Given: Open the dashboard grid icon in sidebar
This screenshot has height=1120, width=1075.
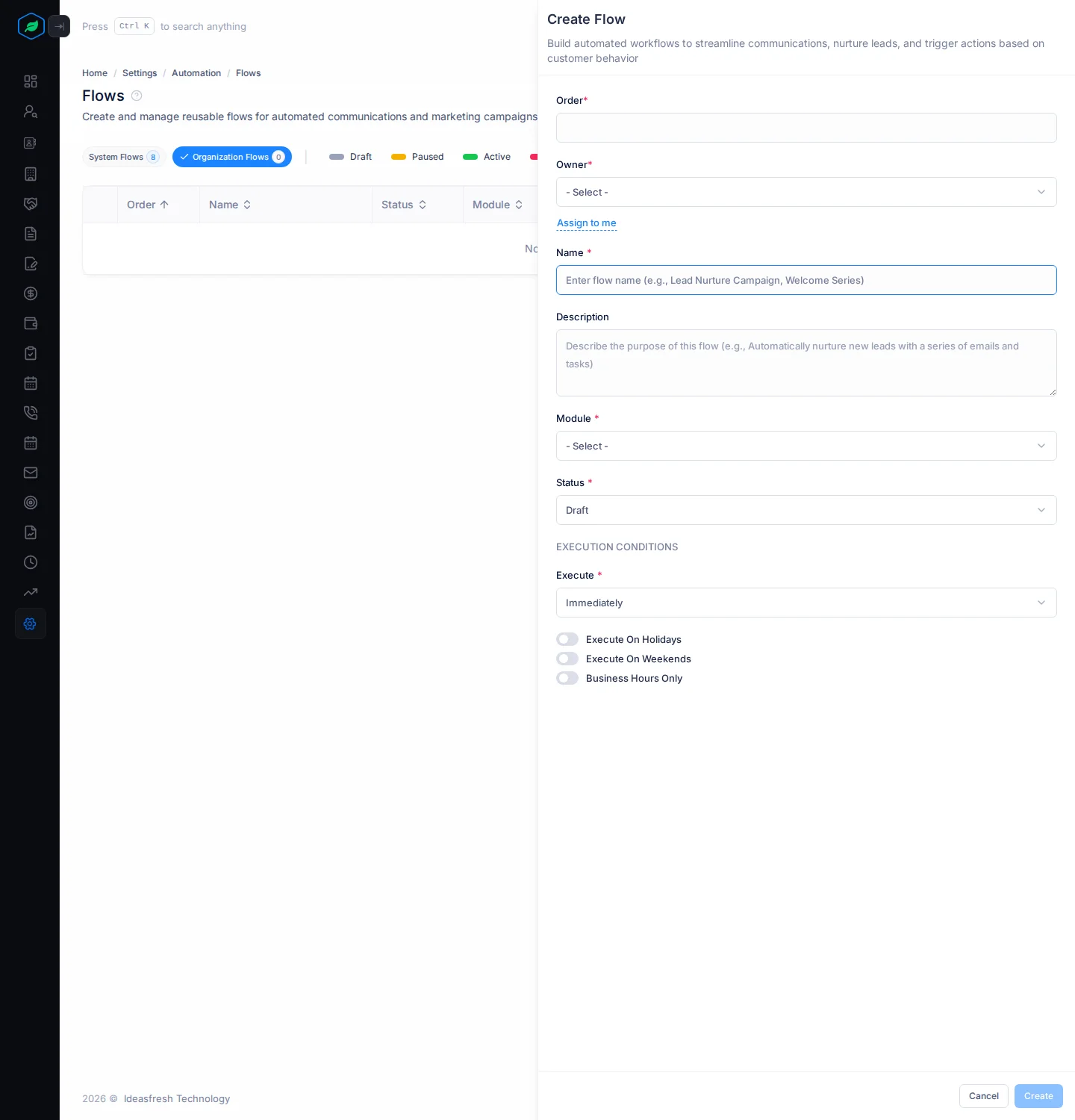Looking at the screenshot, I should click(31, 81).
